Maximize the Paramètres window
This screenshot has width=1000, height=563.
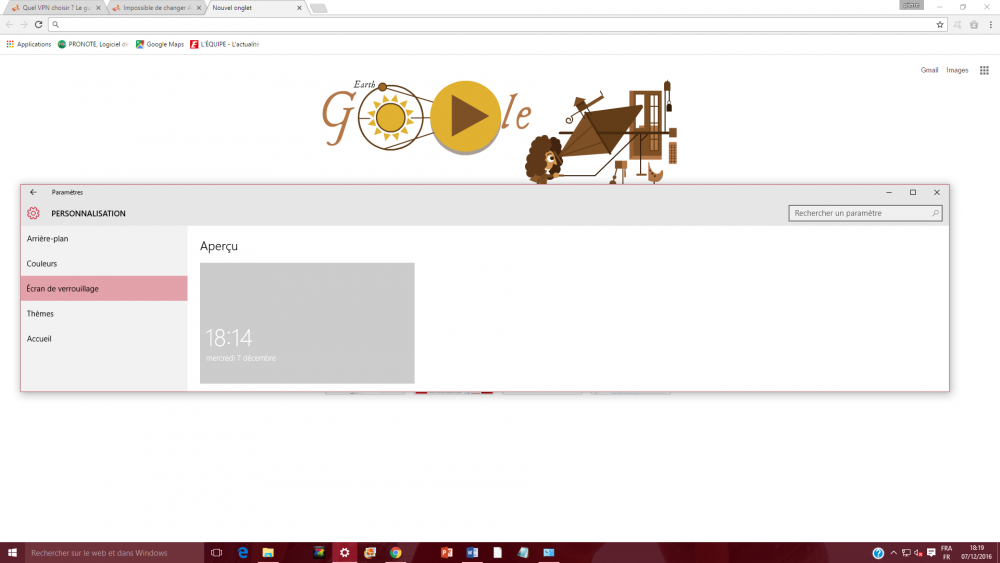(913, 192)
